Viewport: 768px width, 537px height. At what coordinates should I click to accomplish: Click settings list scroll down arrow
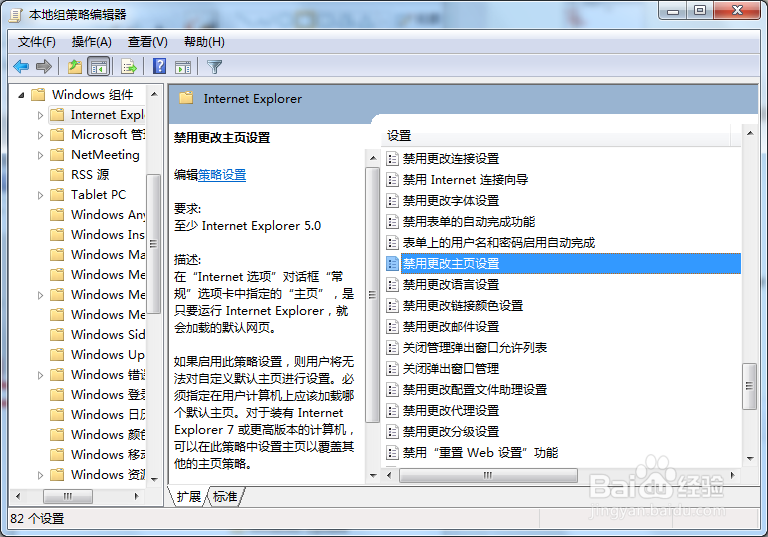click(750, 459)
